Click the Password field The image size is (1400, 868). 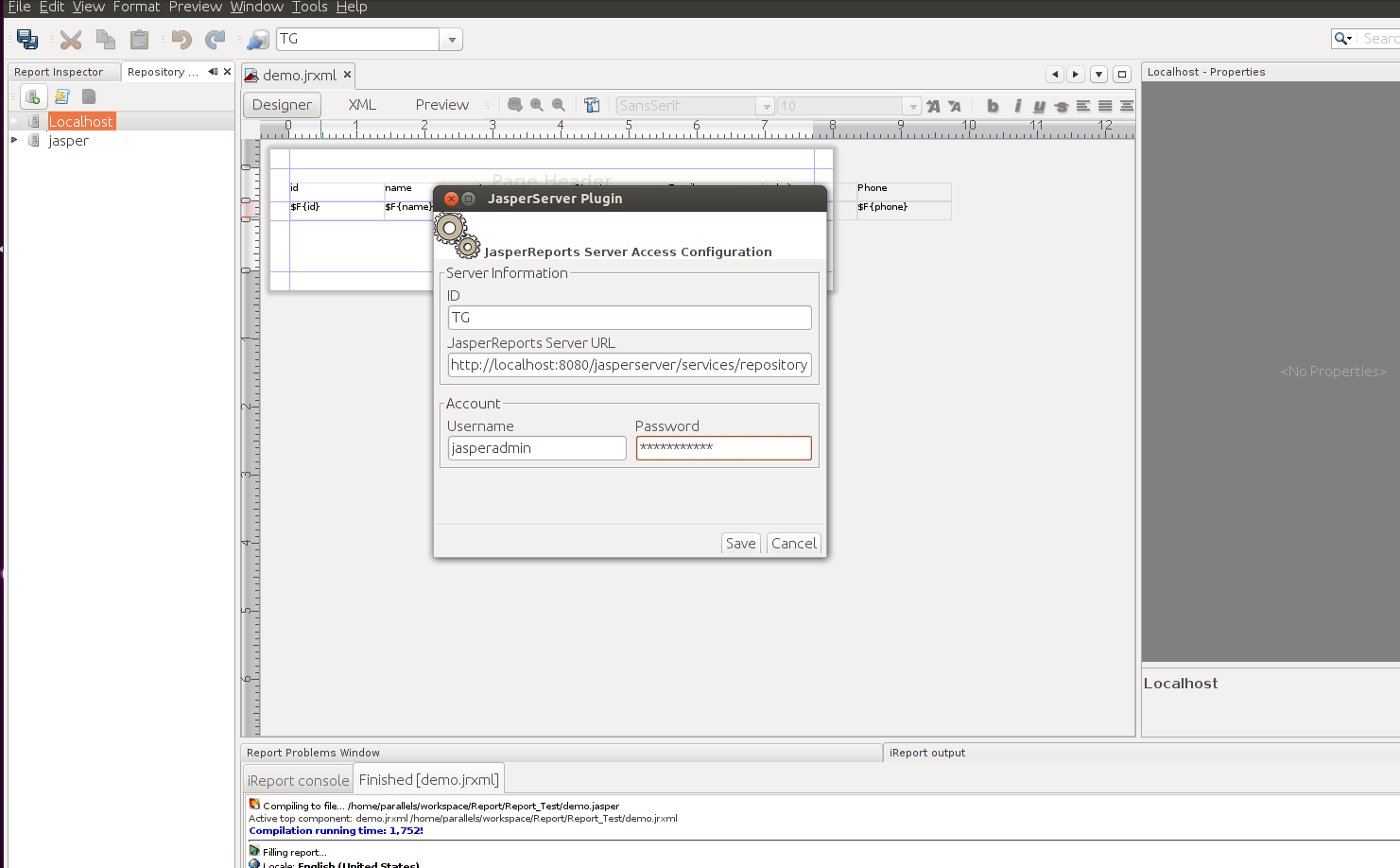coord(723,448)
